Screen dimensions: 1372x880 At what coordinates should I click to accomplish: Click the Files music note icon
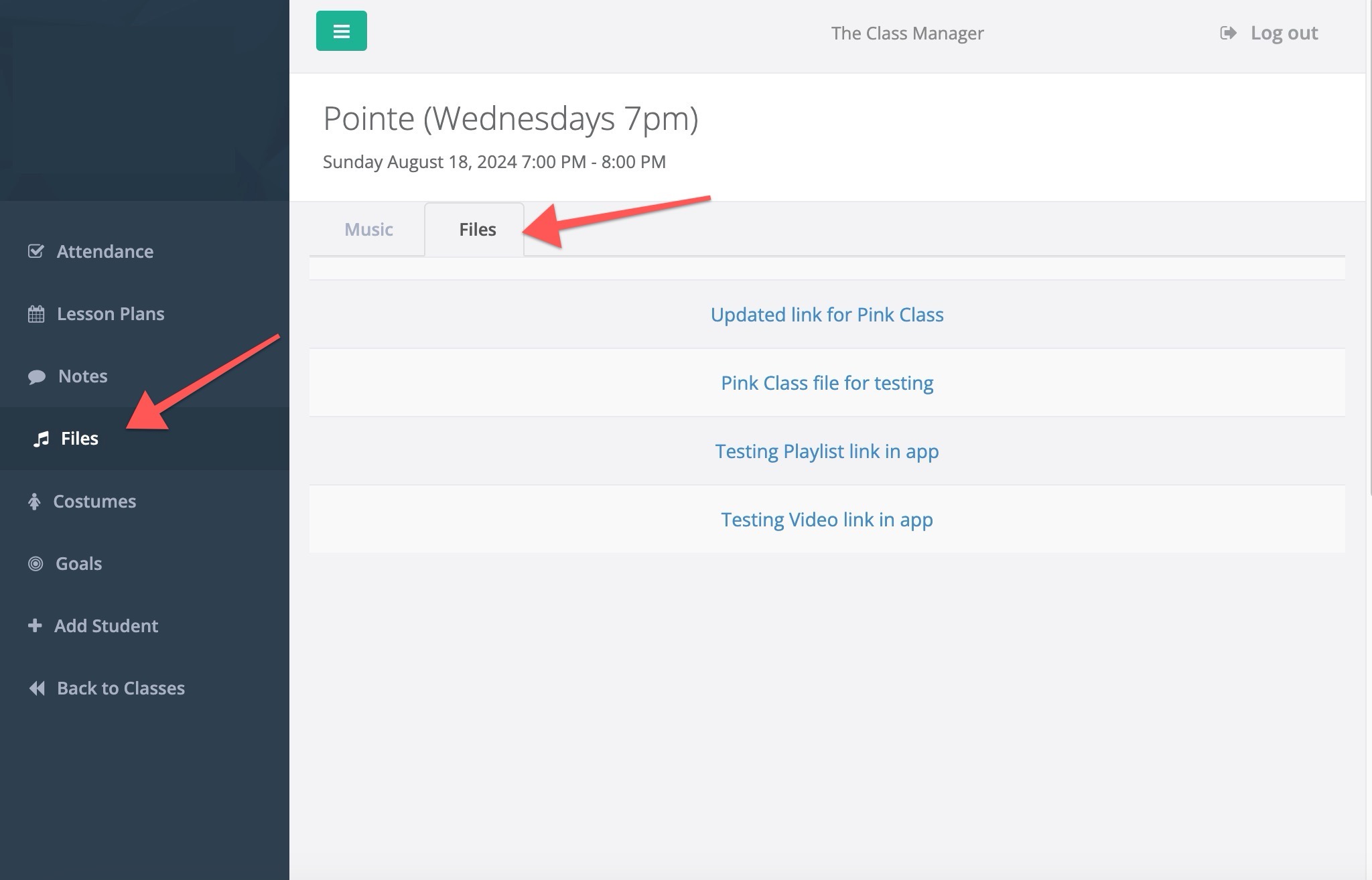point(42,439)
